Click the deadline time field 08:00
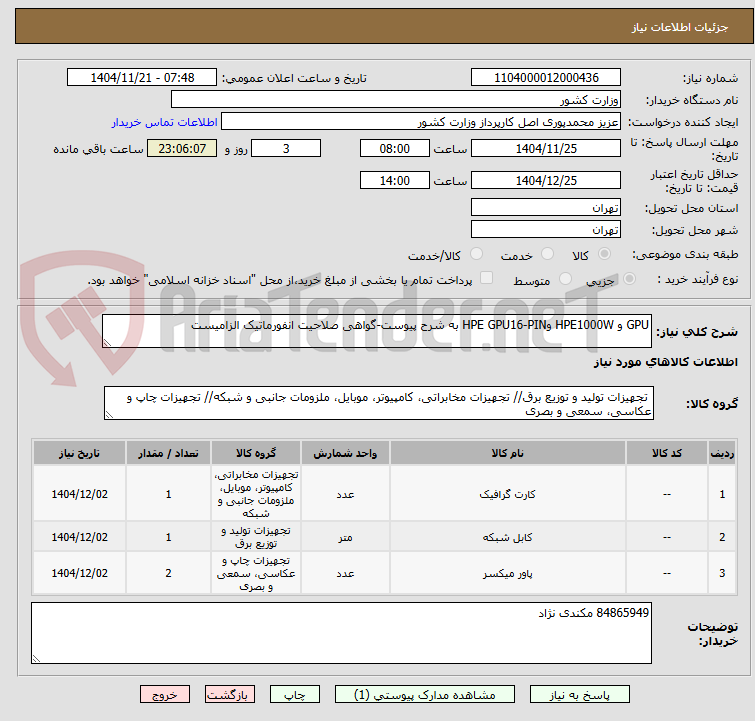 pyautogui.click(x=394, y=148)
